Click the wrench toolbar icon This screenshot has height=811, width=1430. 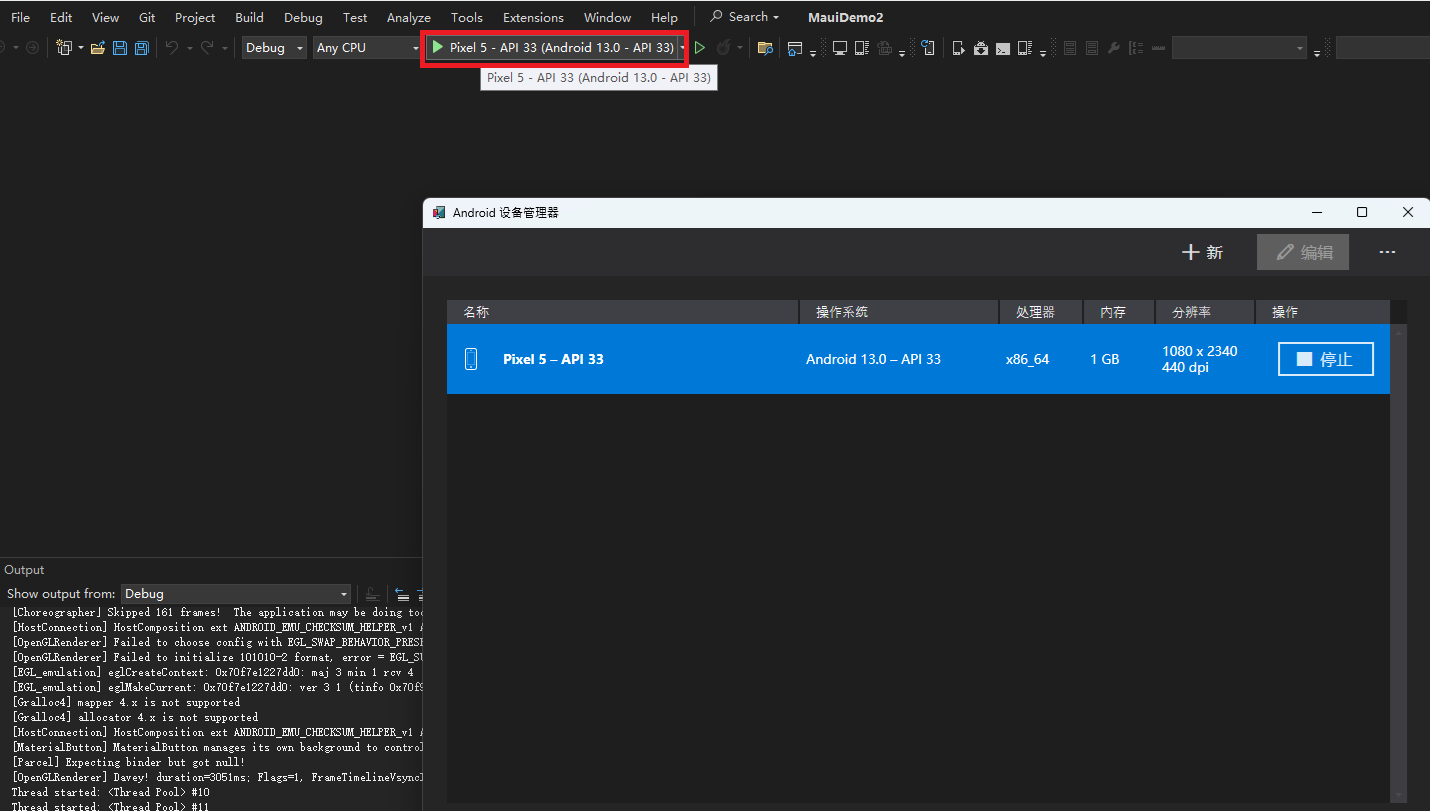pos(1114,47)
